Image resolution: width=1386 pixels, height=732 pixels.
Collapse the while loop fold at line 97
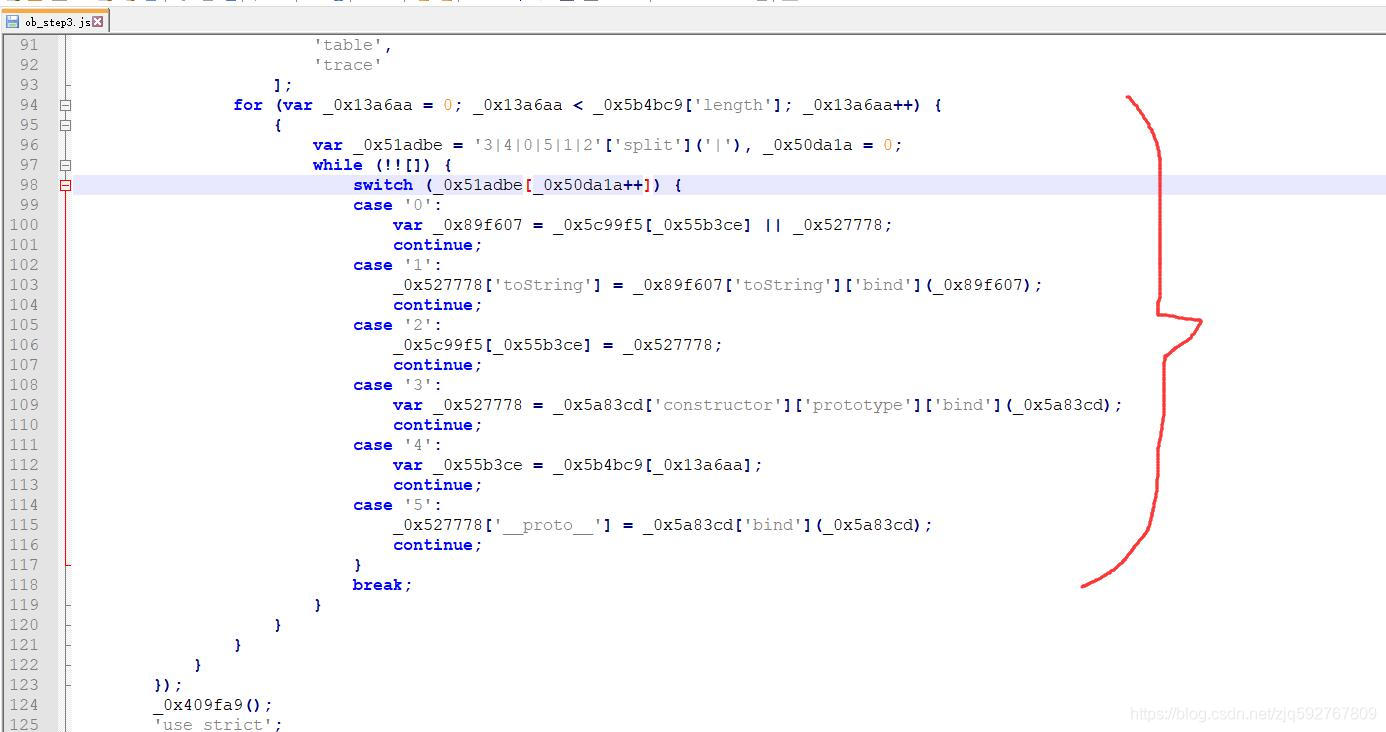coord(63,164)
